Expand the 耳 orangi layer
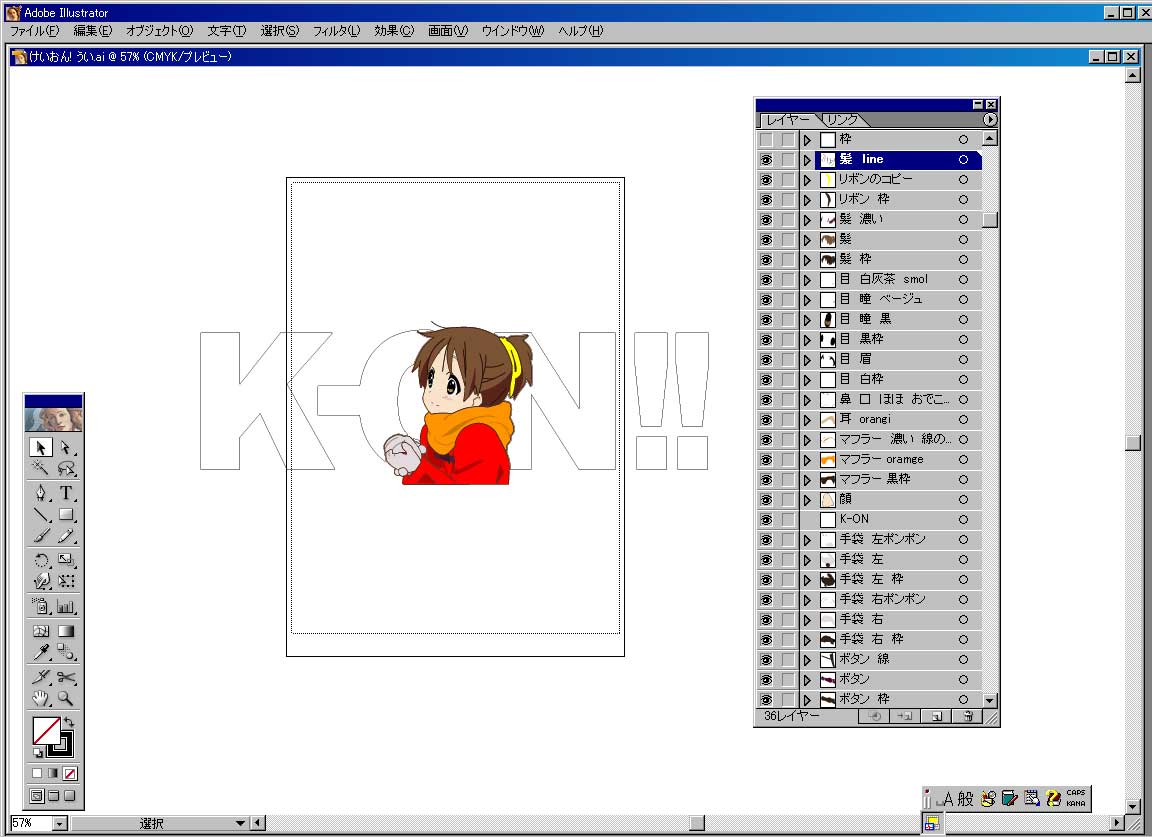 807,420
